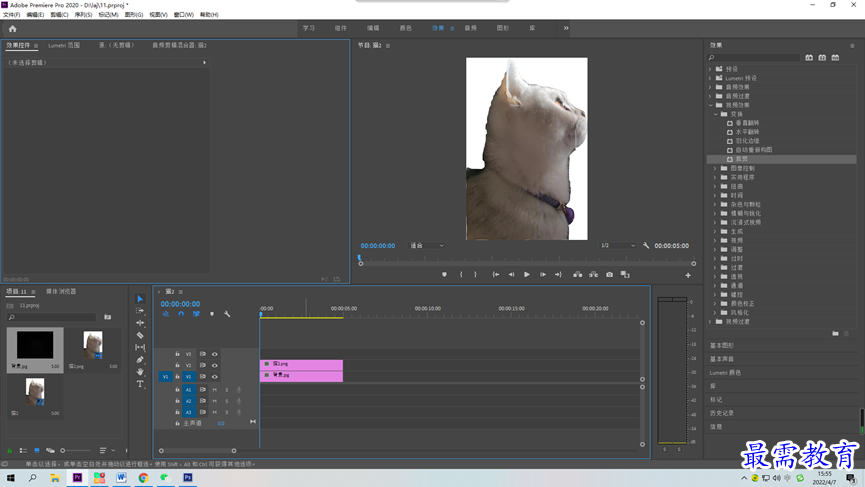Filter effects by accelerated effects icon
The height and width of the screenshot is (487, 865).
tap(809, 58)
